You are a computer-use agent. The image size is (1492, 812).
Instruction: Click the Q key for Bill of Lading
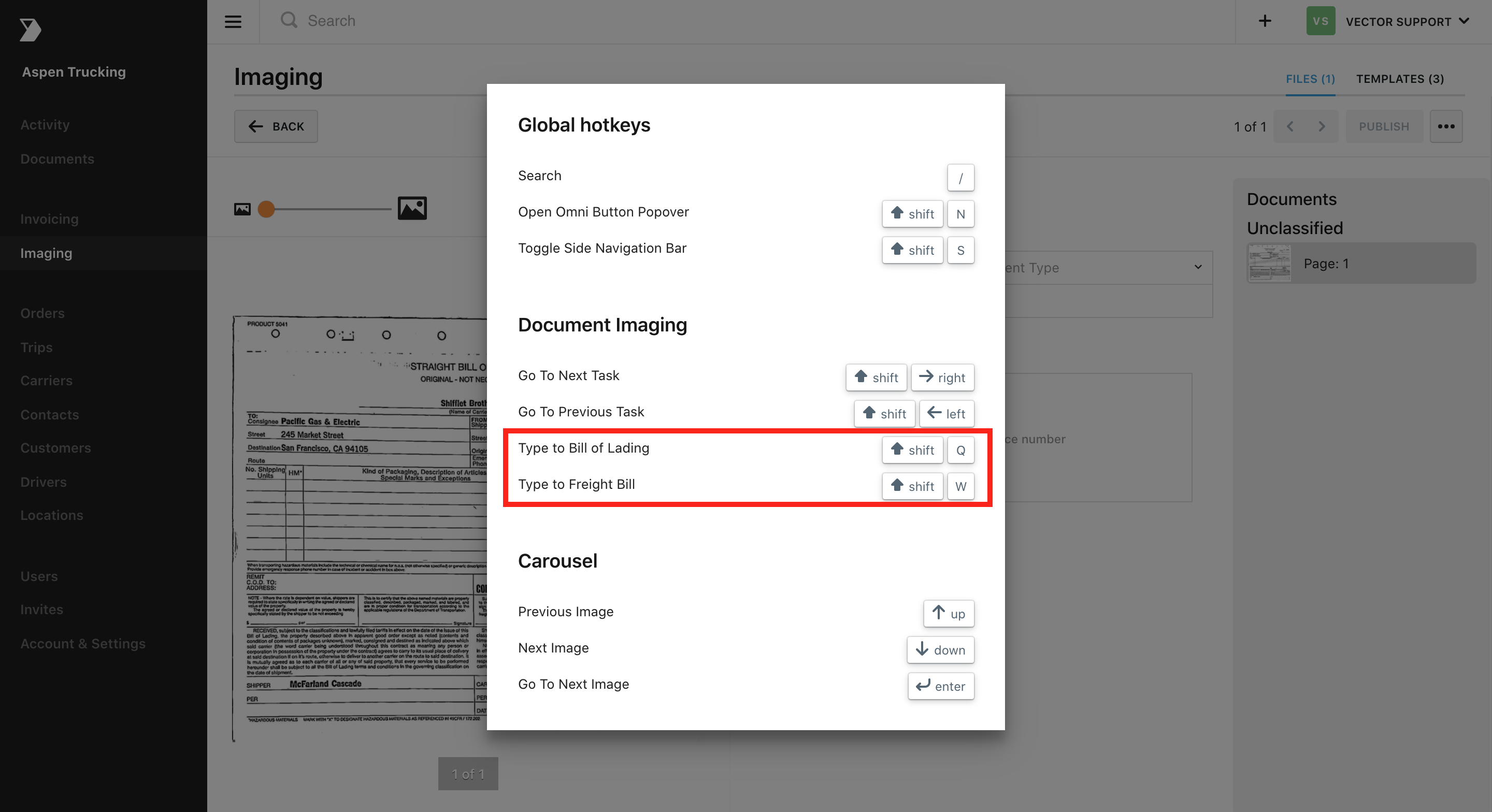(x=961, y=450)
